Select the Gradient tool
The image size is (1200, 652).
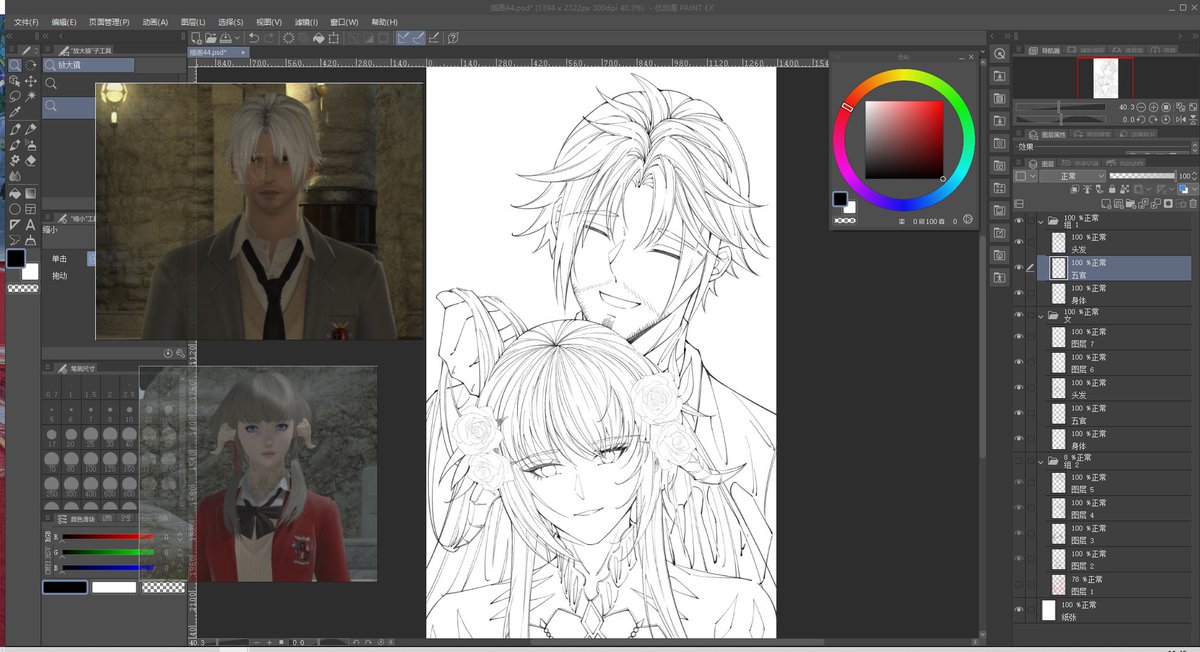pos(31,193)
